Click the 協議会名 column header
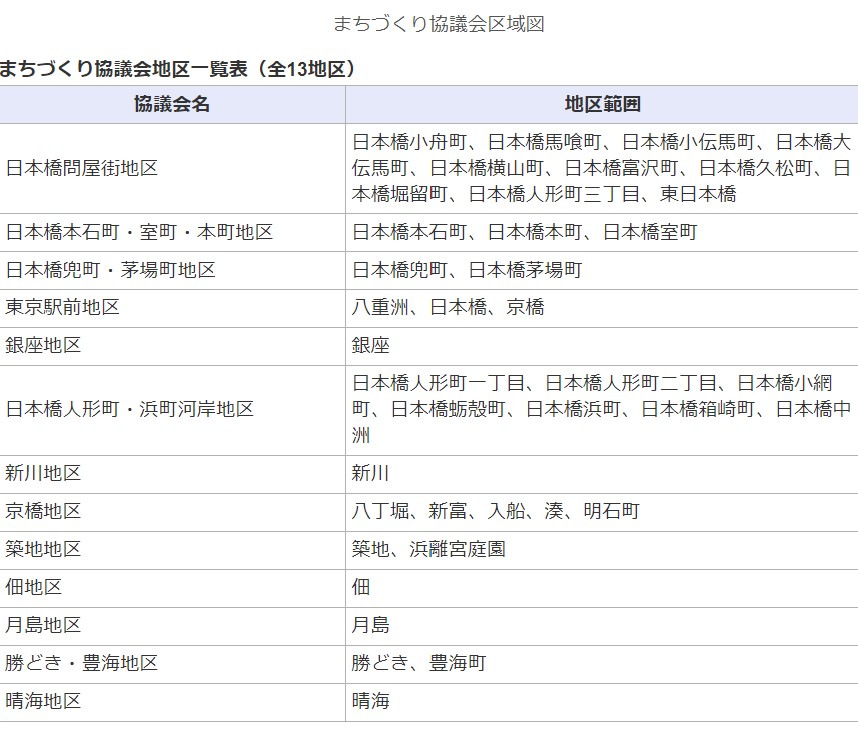Viewport: 858px width, 736px height. pos(172,104)
